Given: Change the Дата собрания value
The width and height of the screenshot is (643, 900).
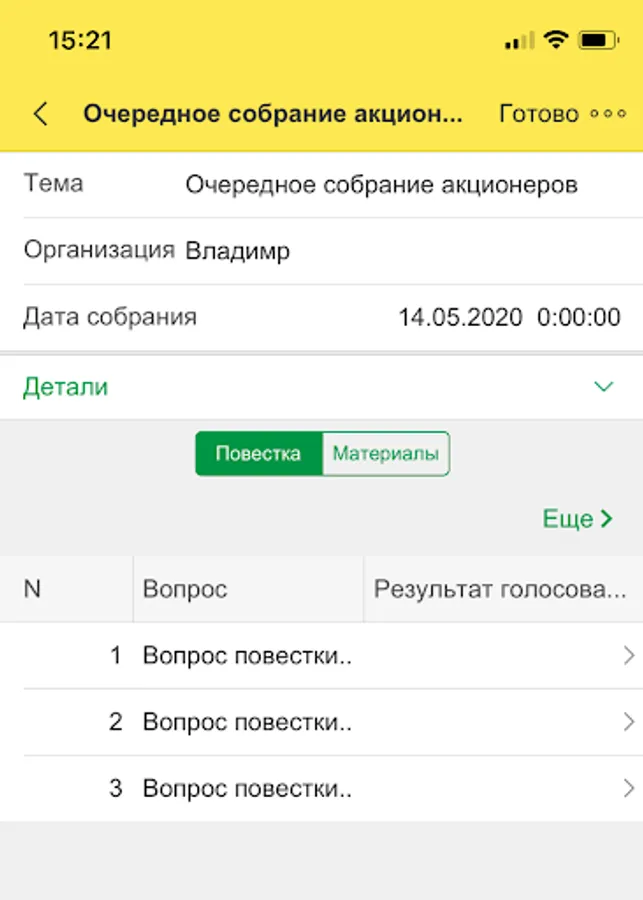Looking at the screenshot, I should pos(509,318).
